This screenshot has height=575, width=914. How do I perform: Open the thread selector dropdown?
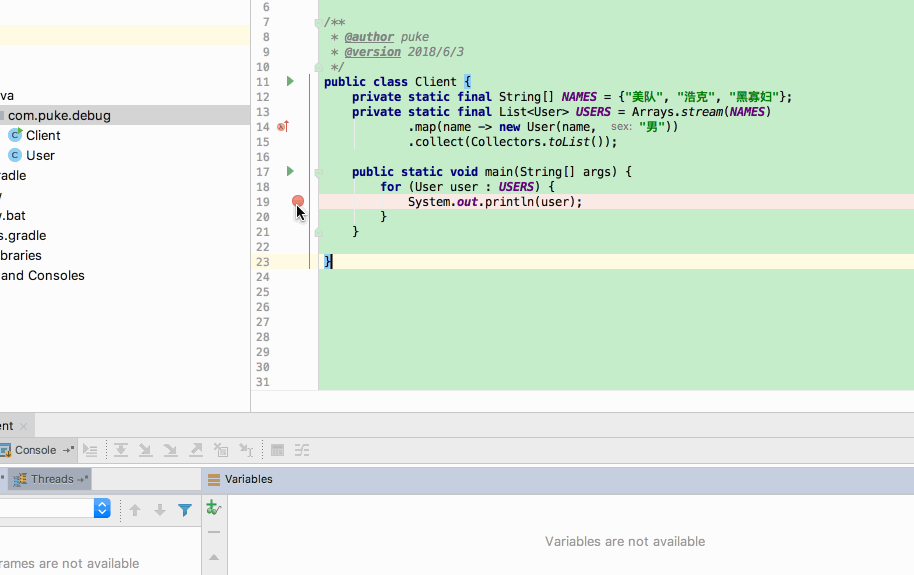click(102, 508)
